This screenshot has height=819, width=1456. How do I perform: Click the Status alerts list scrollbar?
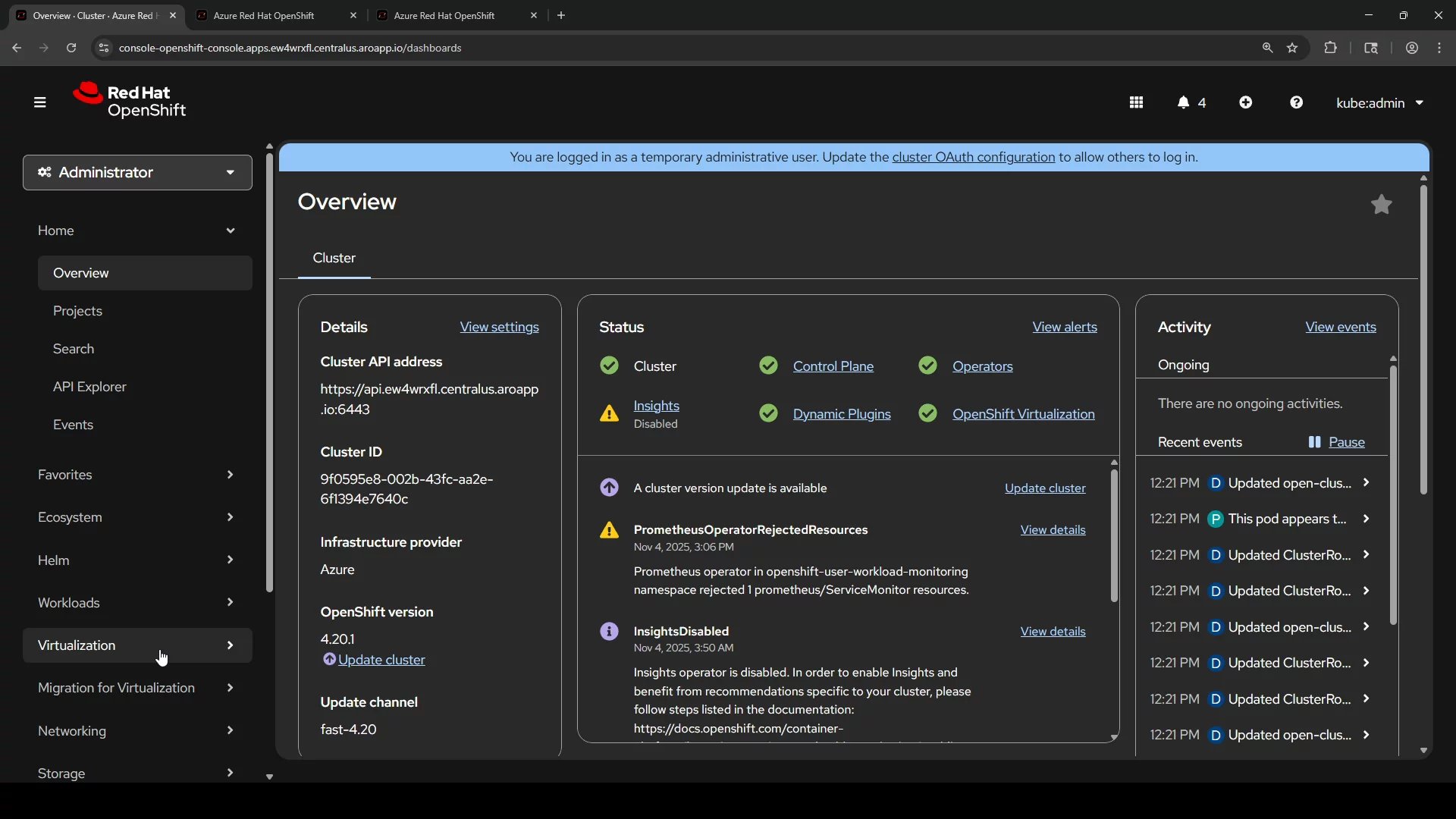1114,535
